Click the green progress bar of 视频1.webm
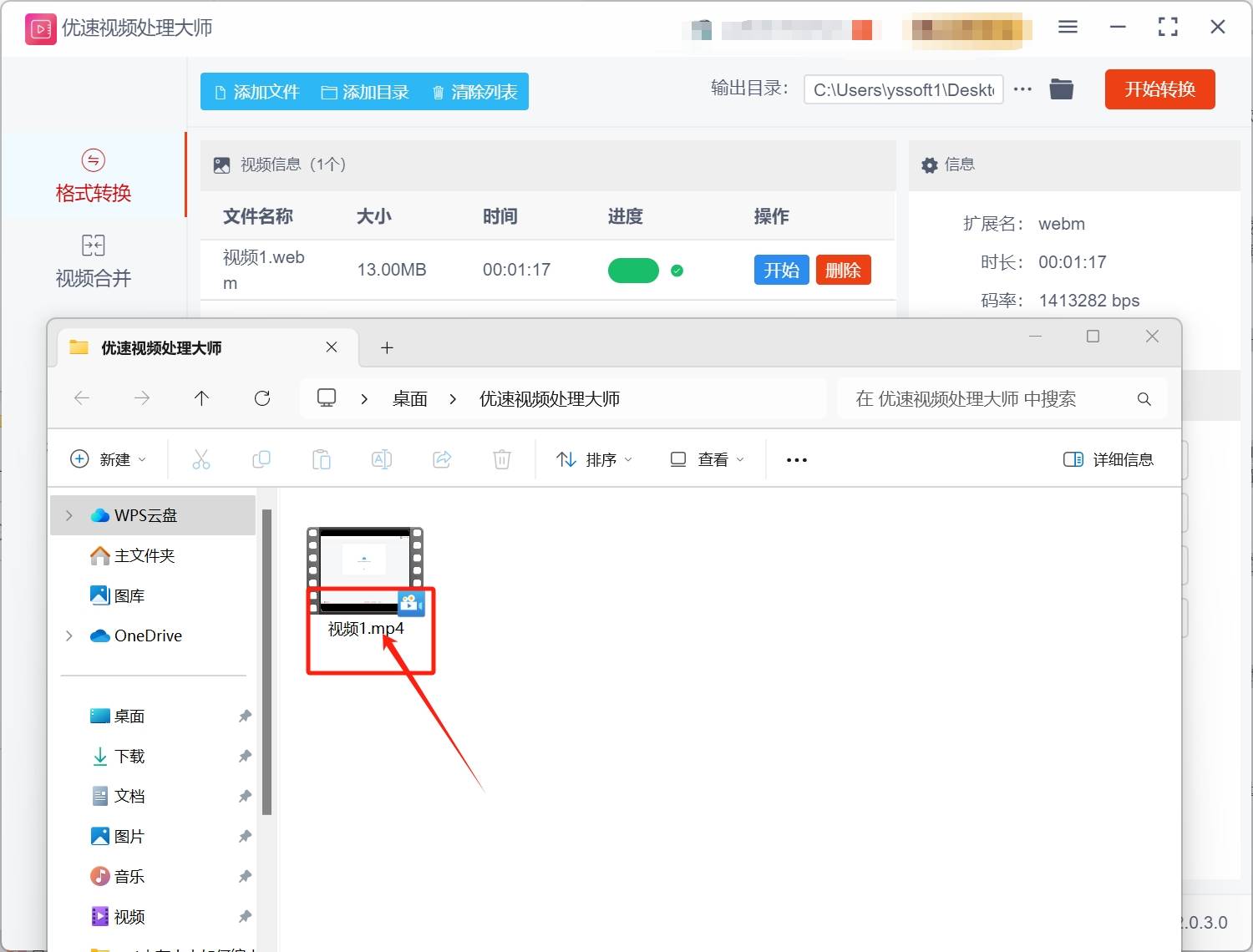Viewport: 1253px width, 952px height. pyautogui.click(x=633, y=271)
